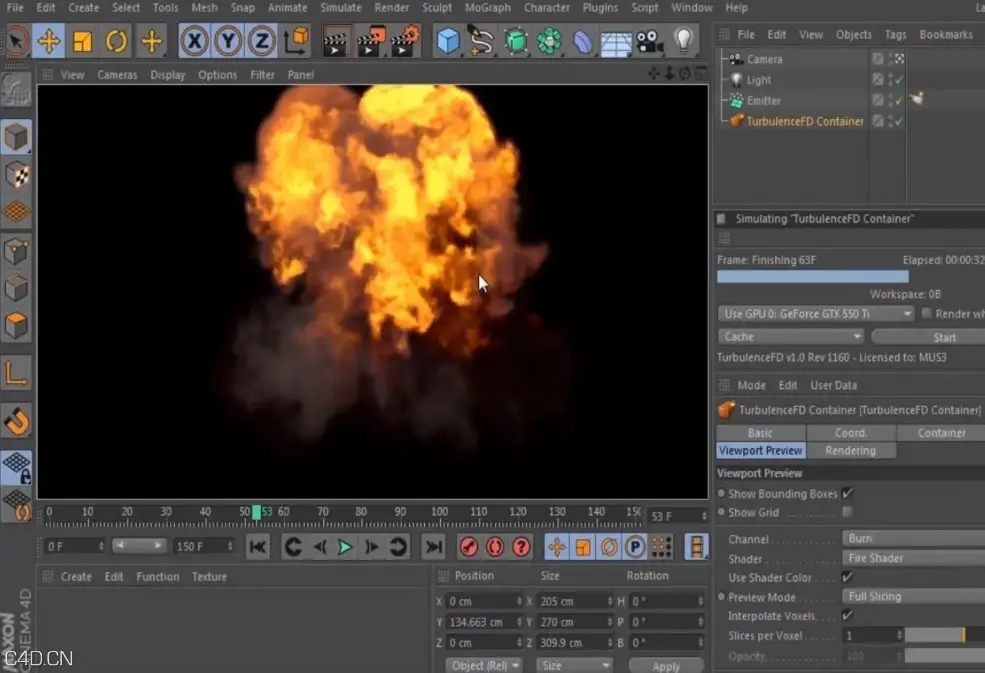This screenshot has width=985, height=673.
Task: Enable Texture mode checker icon
Action: 16,175
